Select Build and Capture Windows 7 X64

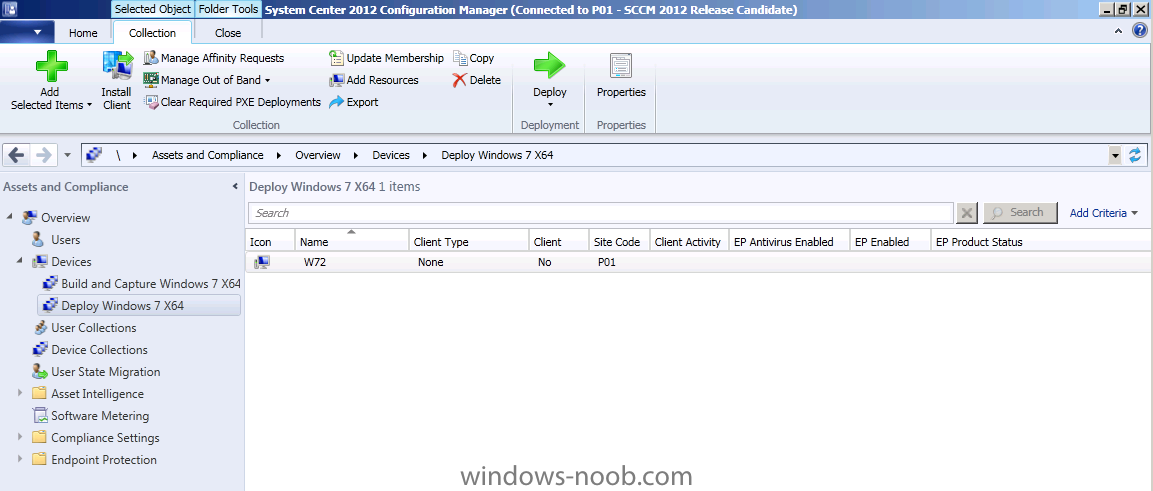point(151,284)
